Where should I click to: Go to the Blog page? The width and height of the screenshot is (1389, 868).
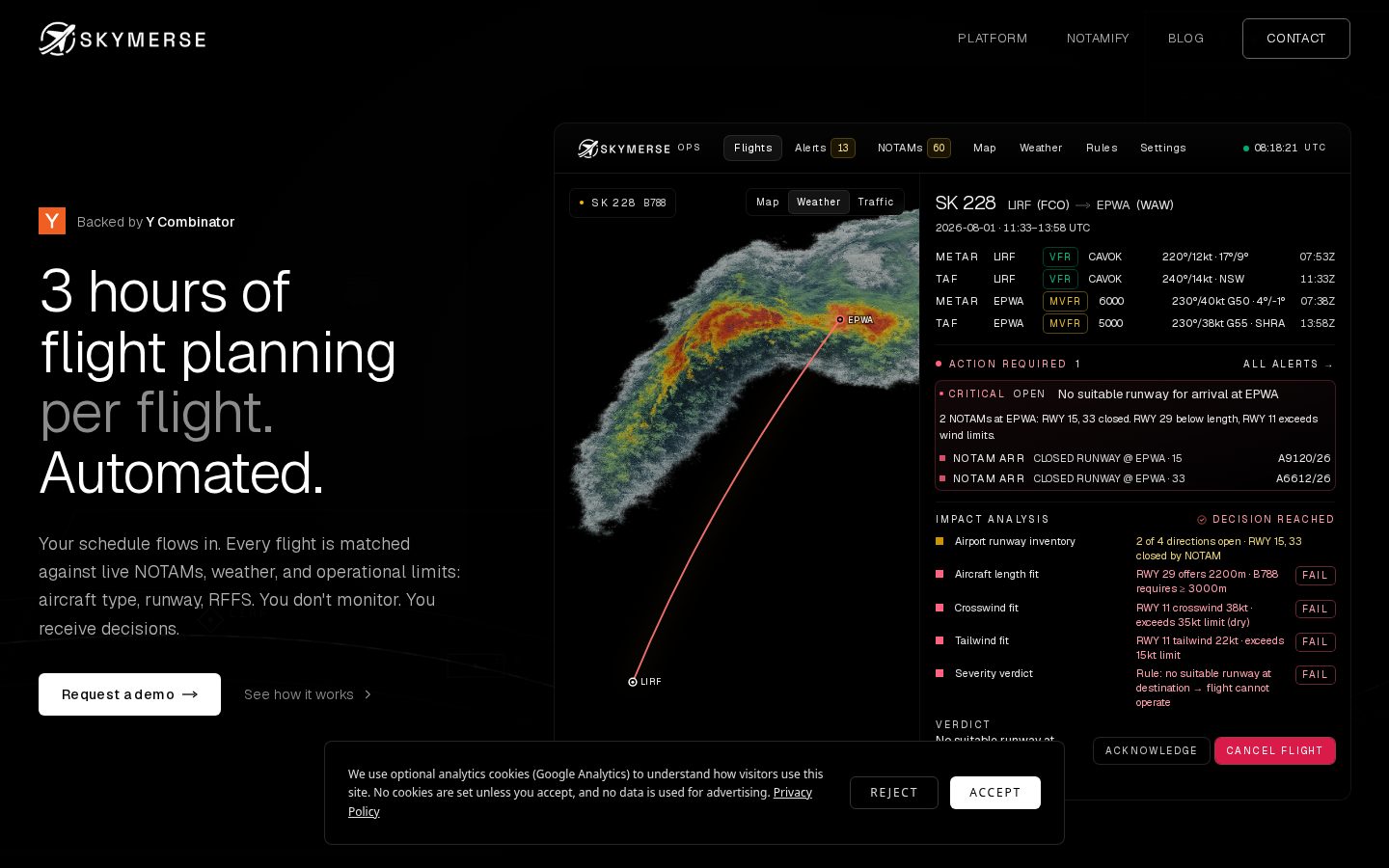point(1185,39)
